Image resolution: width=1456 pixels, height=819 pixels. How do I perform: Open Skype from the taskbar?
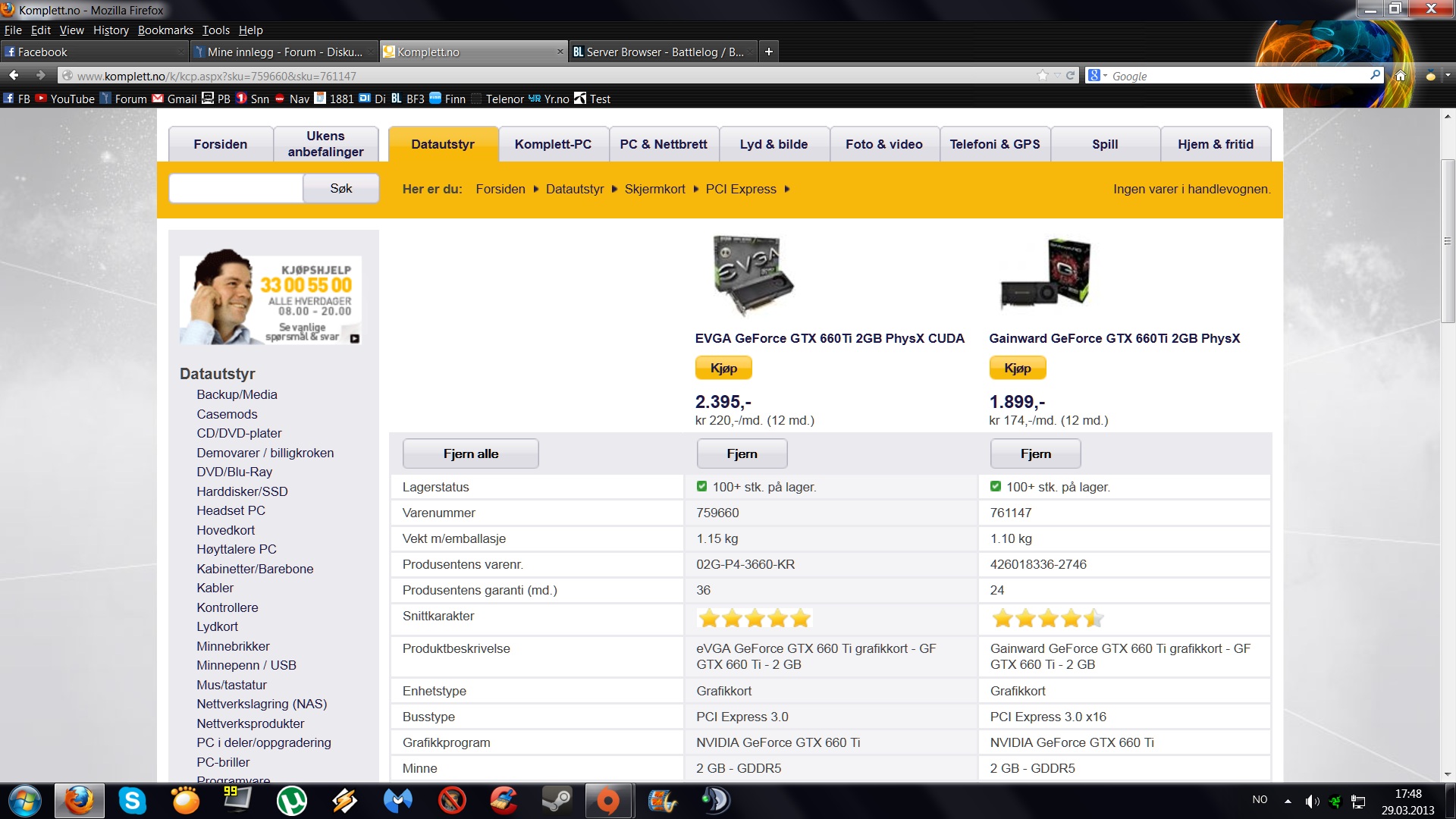tap(132, 801)
